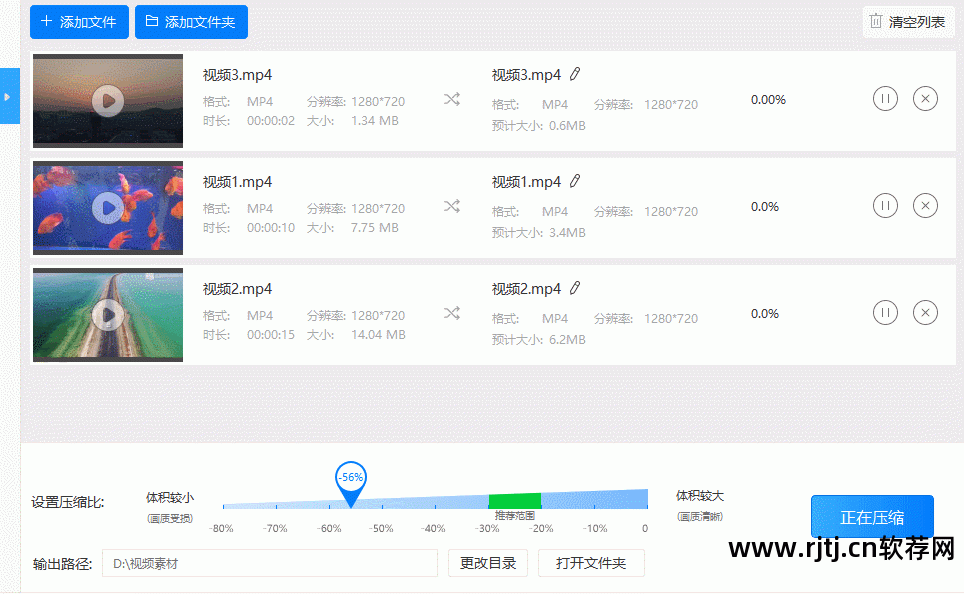Remove 视频2.mp4 from the list

coord(925,313)
